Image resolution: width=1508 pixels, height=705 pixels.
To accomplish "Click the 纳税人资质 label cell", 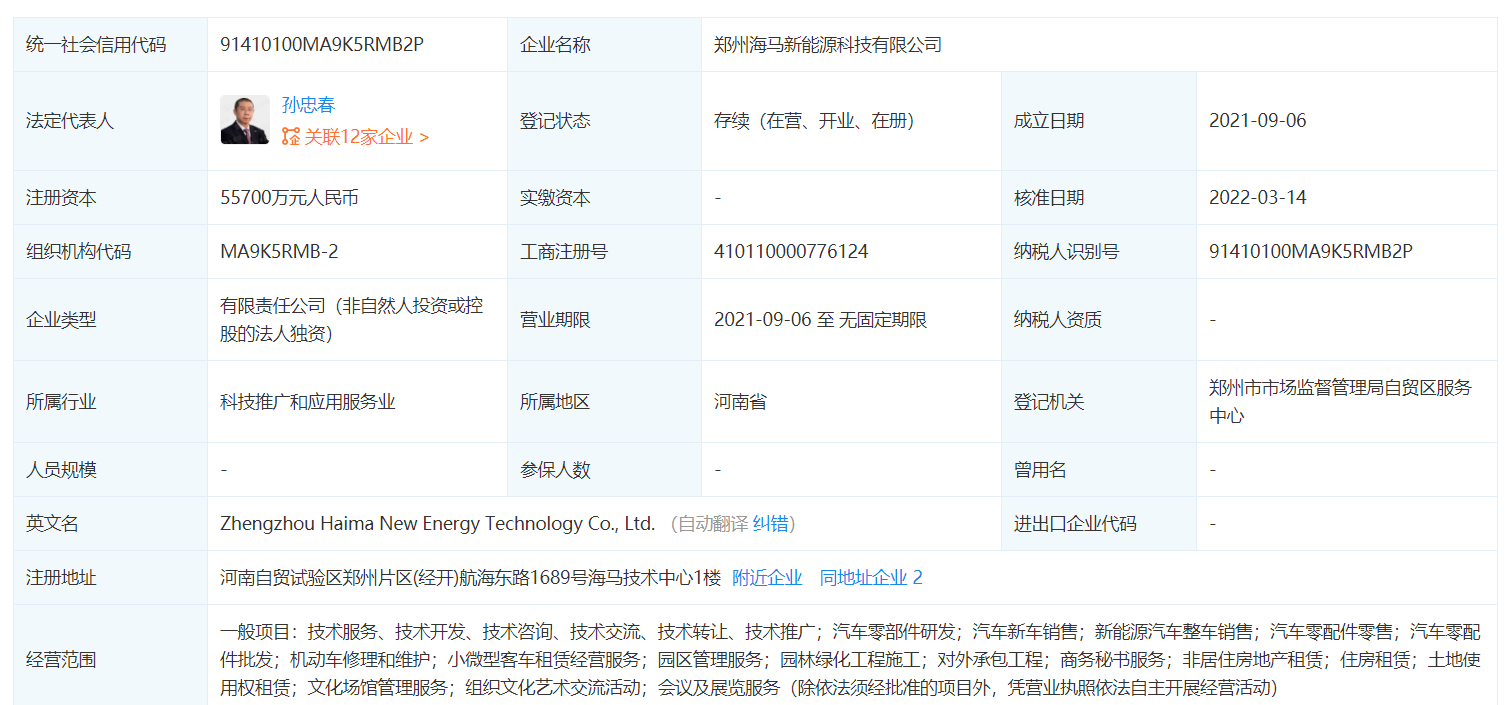I will [x=1099, y=320].
